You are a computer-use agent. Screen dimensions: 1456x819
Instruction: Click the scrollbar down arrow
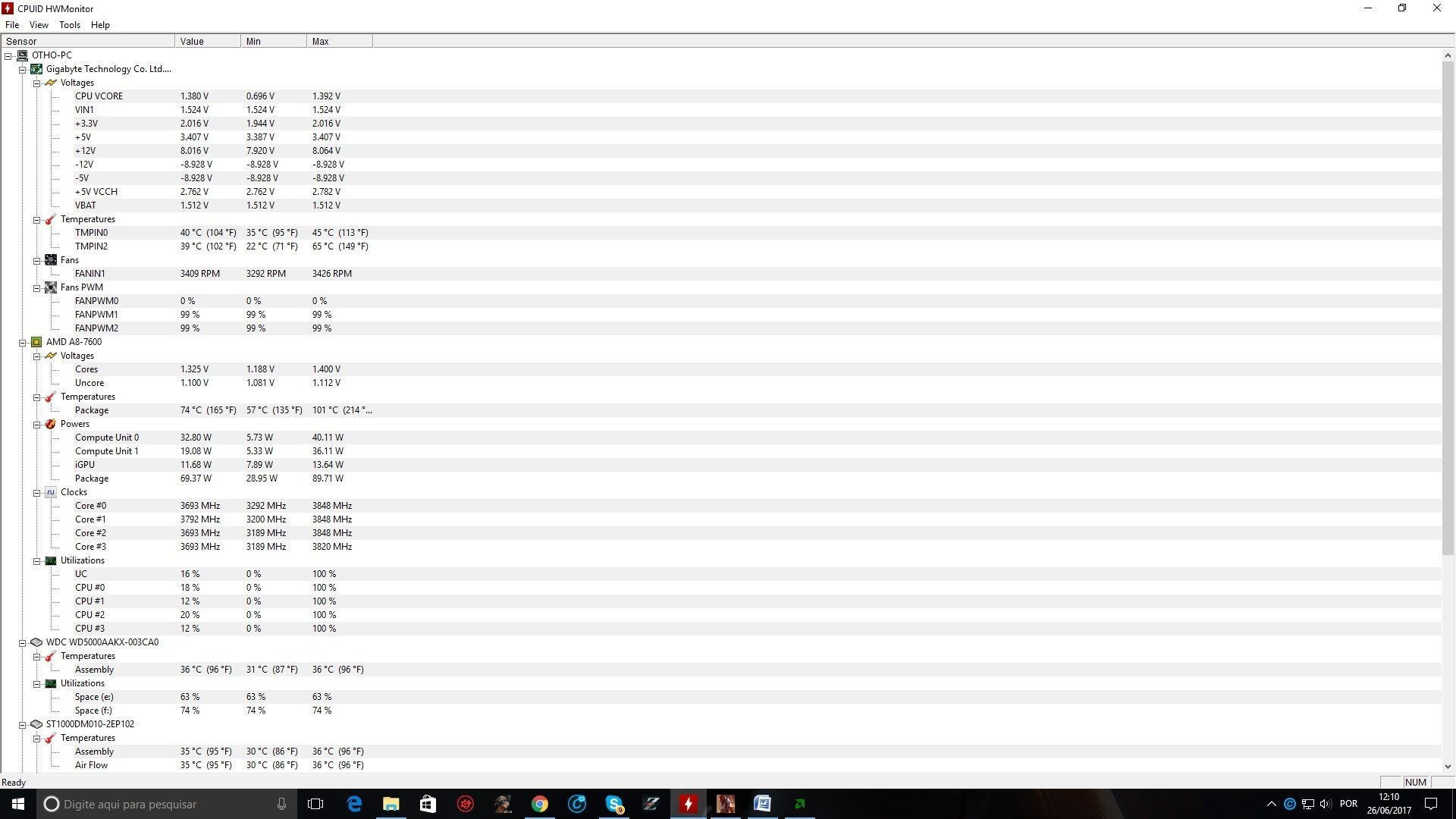pos(1448,767)
